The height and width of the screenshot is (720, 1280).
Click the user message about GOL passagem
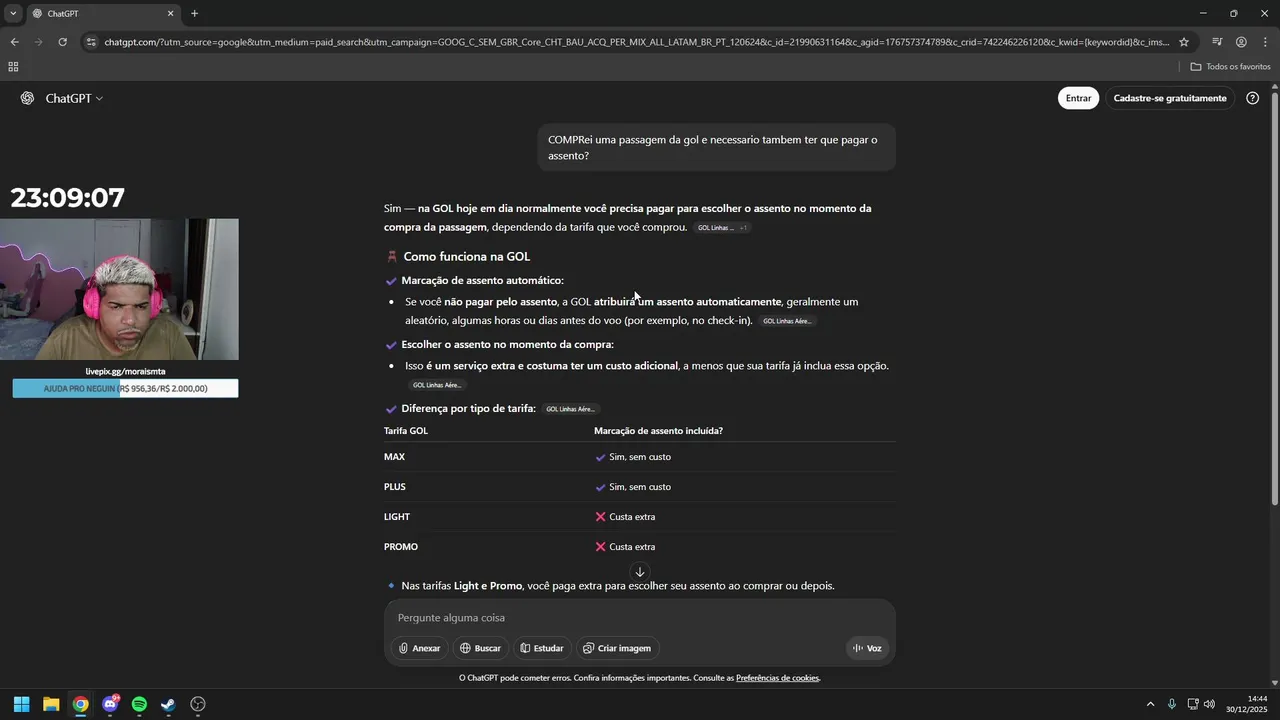pos(716,148)
